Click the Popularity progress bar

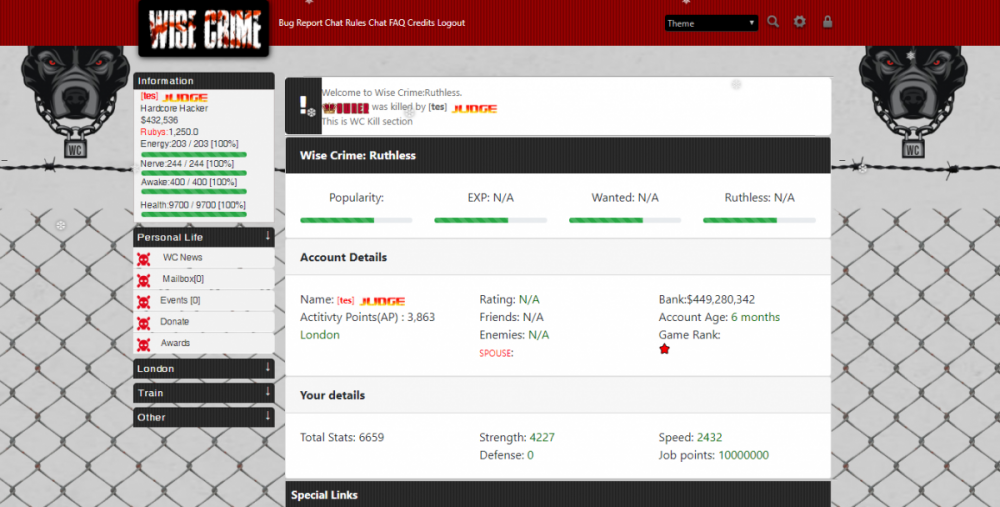click(356, 220)
